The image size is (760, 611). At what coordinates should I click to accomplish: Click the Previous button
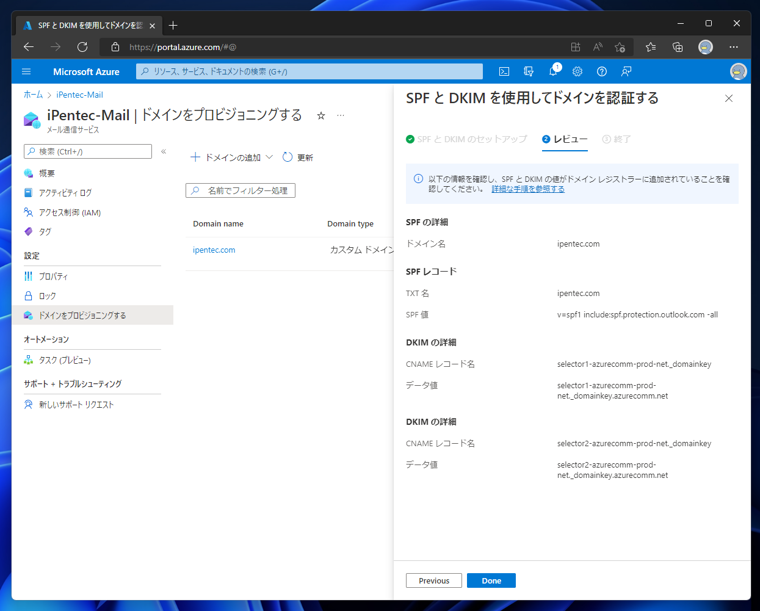(434, 580)
